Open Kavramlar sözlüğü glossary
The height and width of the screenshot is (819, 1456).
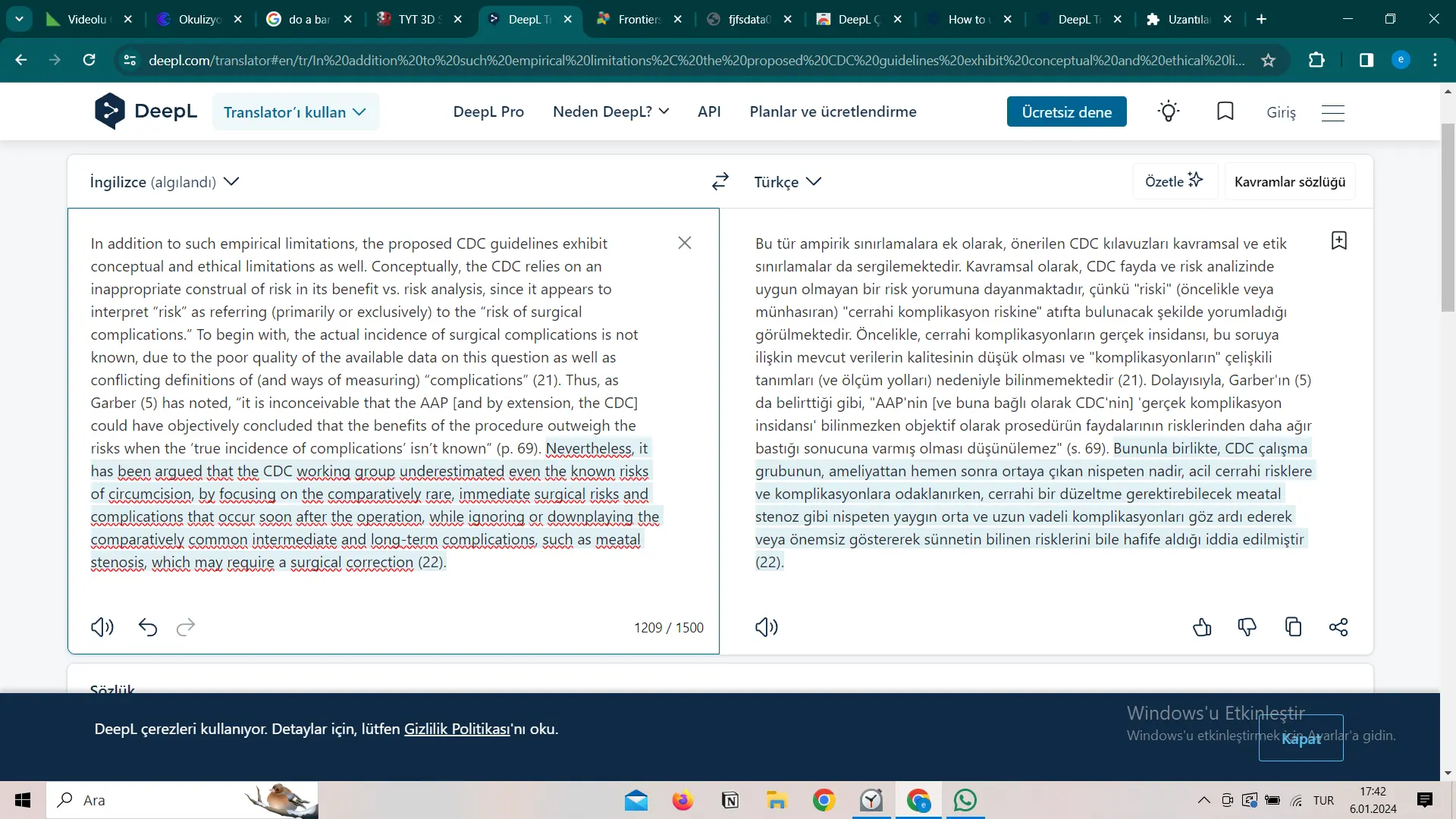coord(1289,181)
